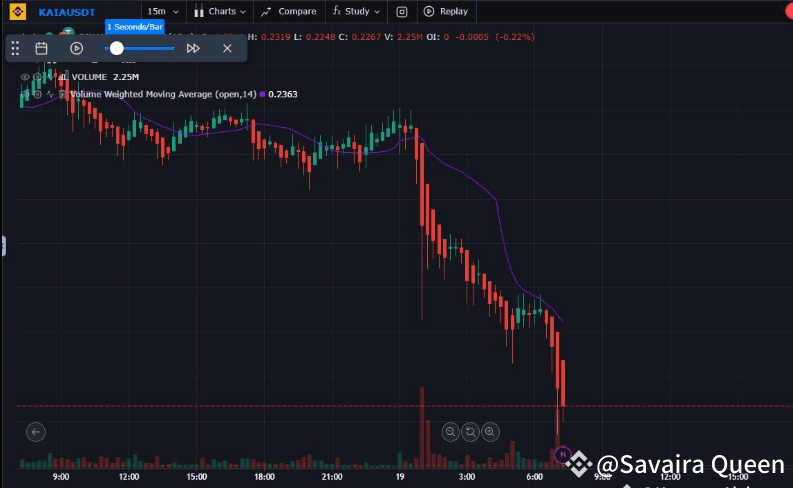The height and width of the screenshot is (488, 793).
Task: Toggle visibility of Volume Weighted Moving Average
Action: coord(25,94)
